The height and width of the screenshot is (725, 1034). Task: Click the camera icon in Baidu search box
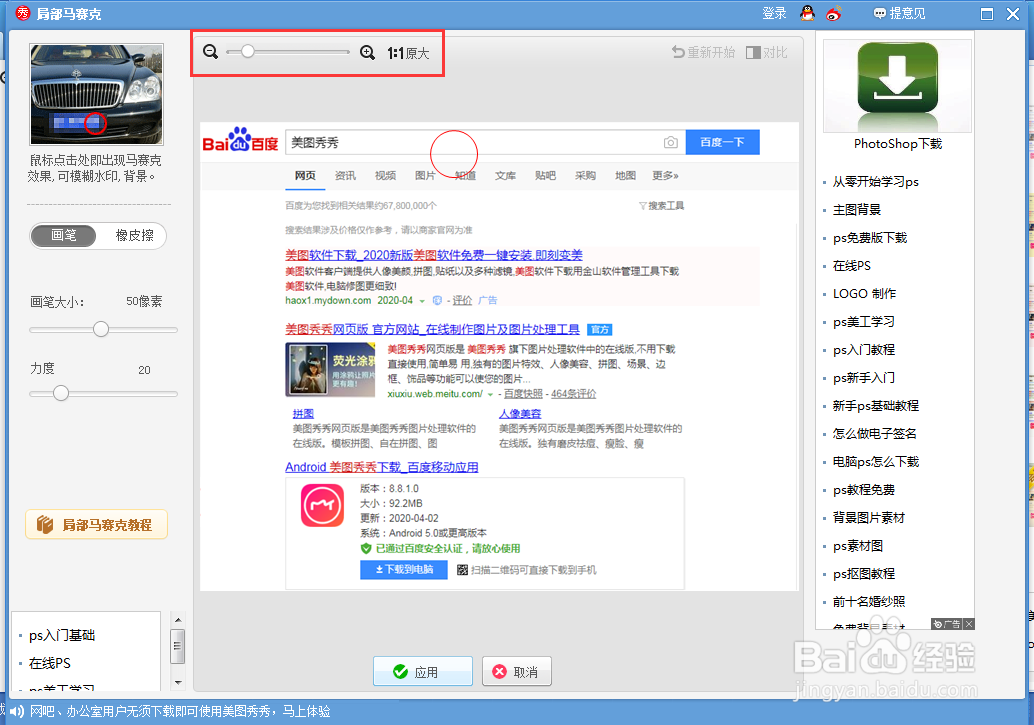point(671,142)
